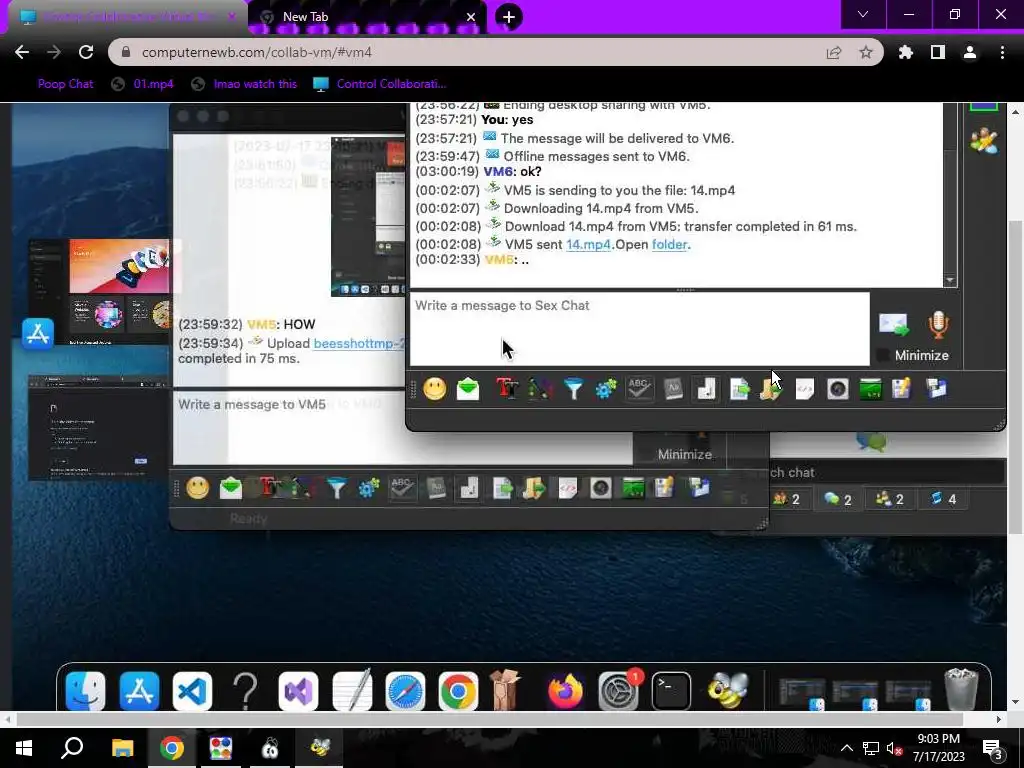Open the Chrome extensions puzzle icon
Image resolution: width=1024 pixels, height=768 pixels.
coord(905,52)
